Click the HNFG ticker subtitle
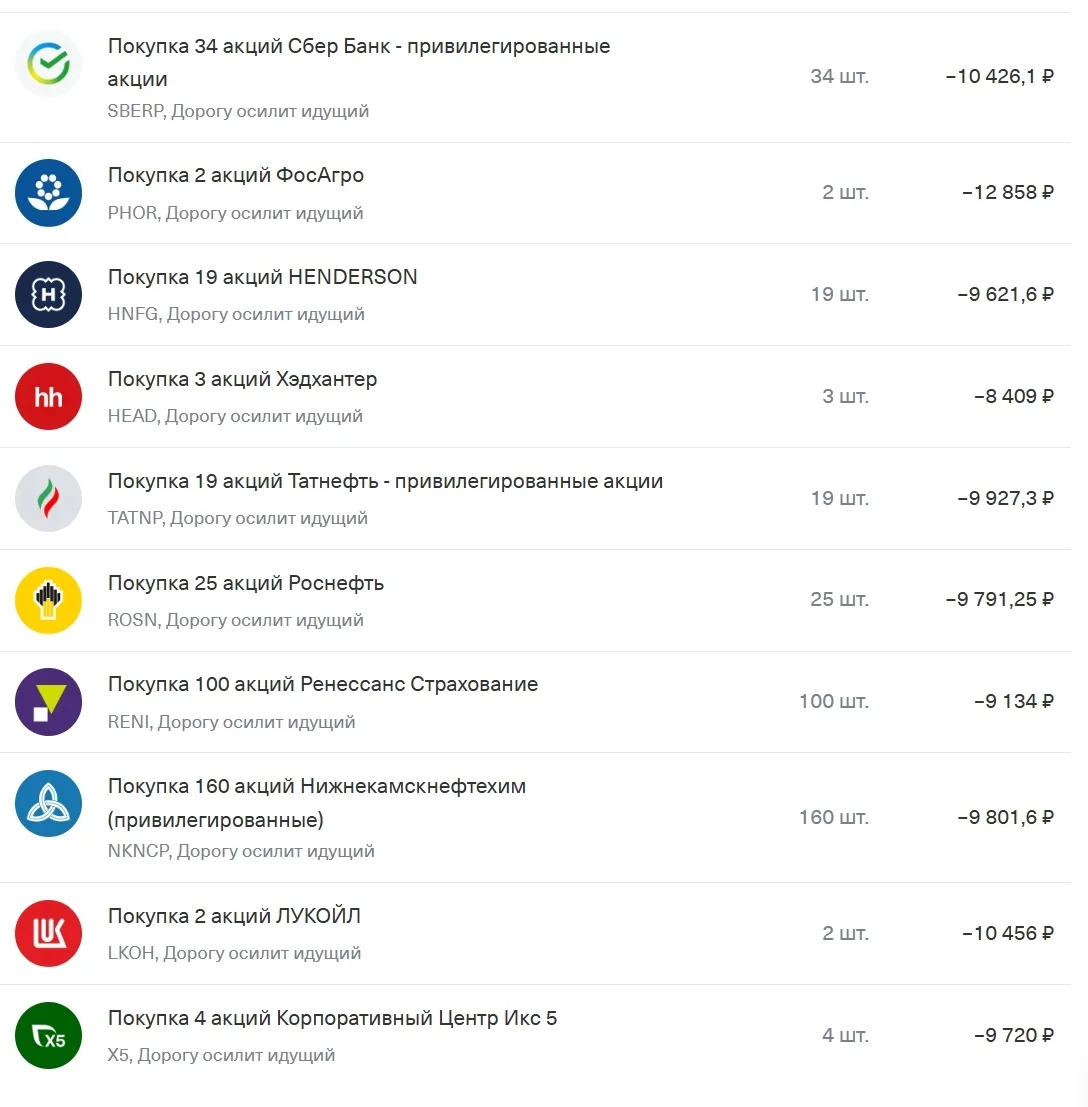This screenshot has height=1107, width=1088. click(x=236, y=314)
